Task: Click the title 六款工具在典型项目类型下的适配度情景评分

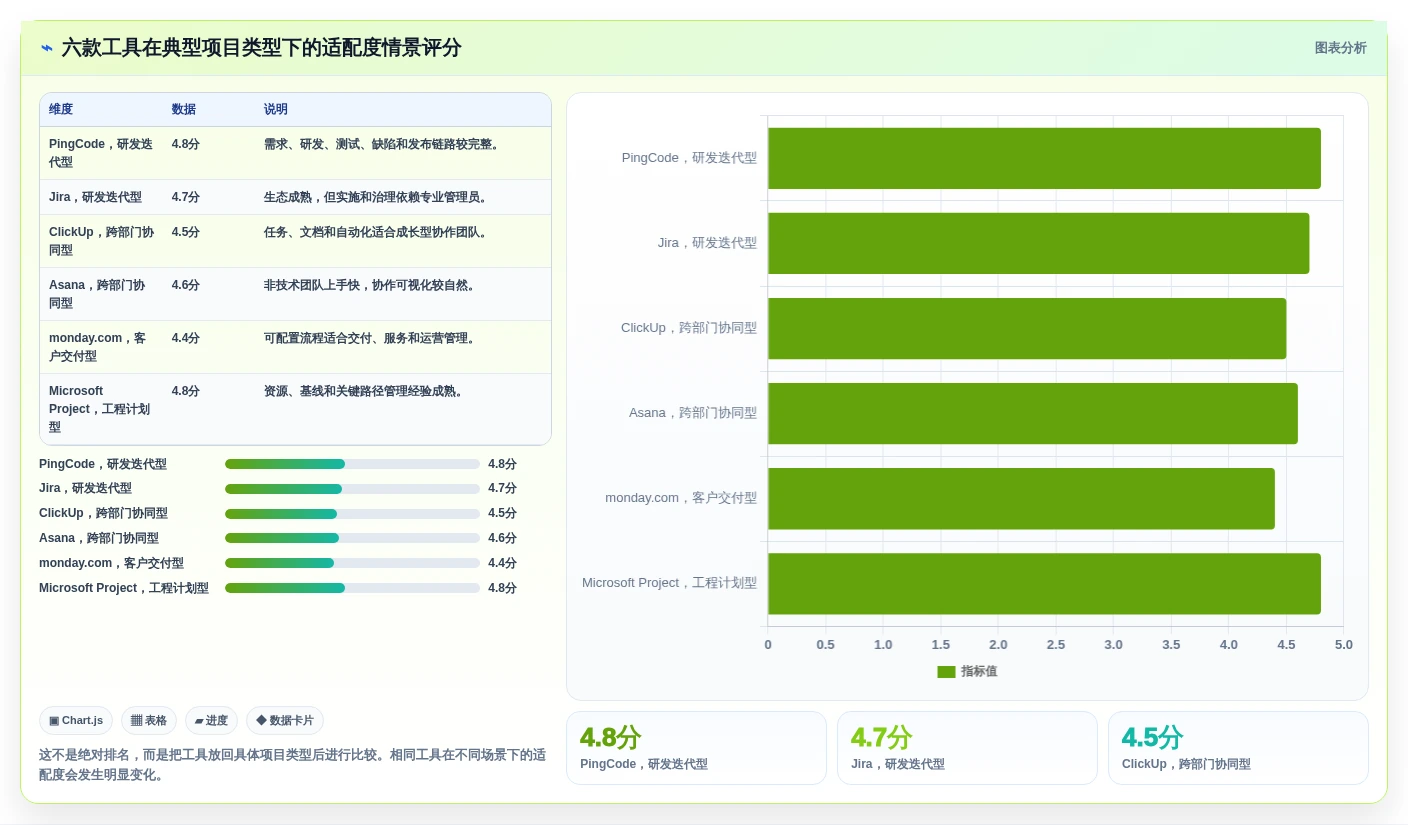Action: click(x=261, y=48)
